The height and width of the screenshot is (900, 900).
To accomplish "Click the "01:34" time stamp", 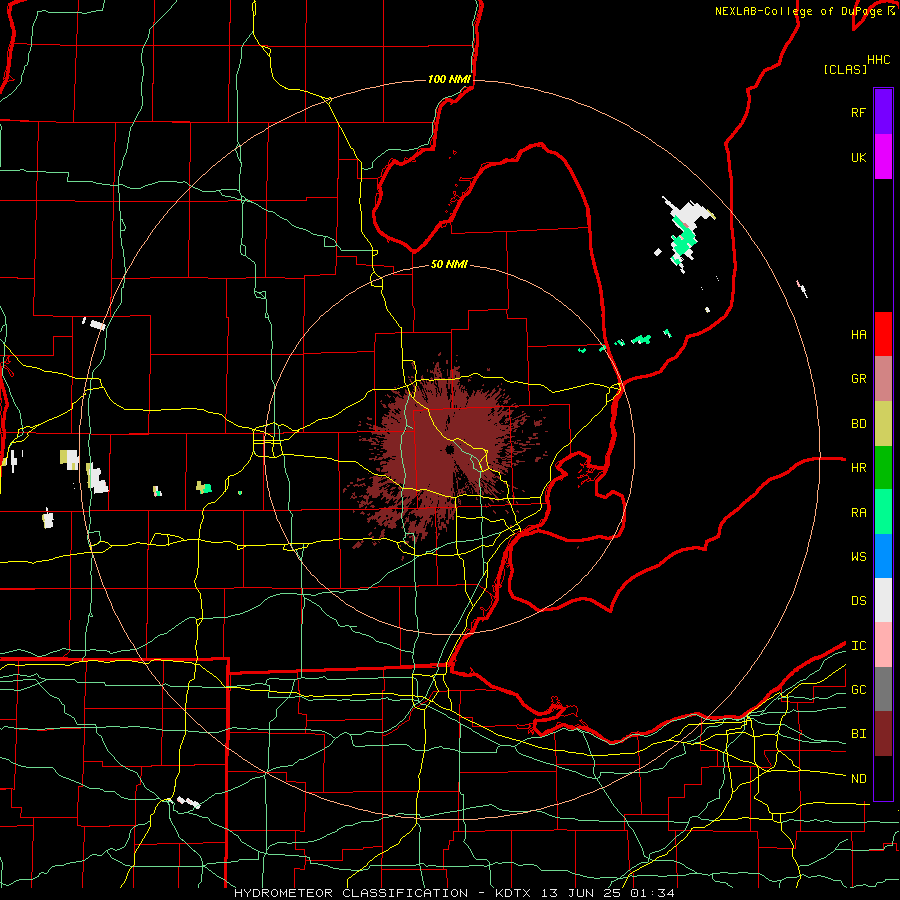I will (x=652, y=893).
